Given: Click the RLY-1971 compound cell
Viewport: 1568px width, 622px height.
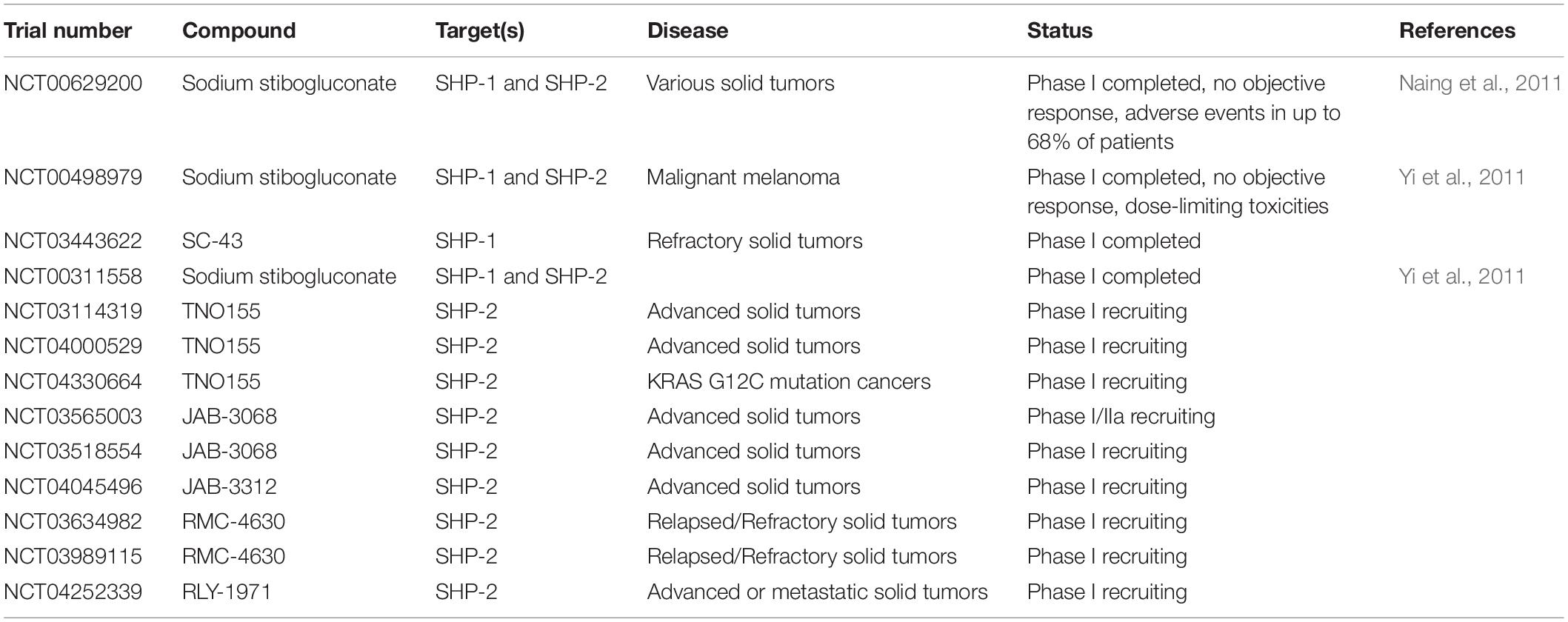Looking at the screenshot, I should click(227, 592).
